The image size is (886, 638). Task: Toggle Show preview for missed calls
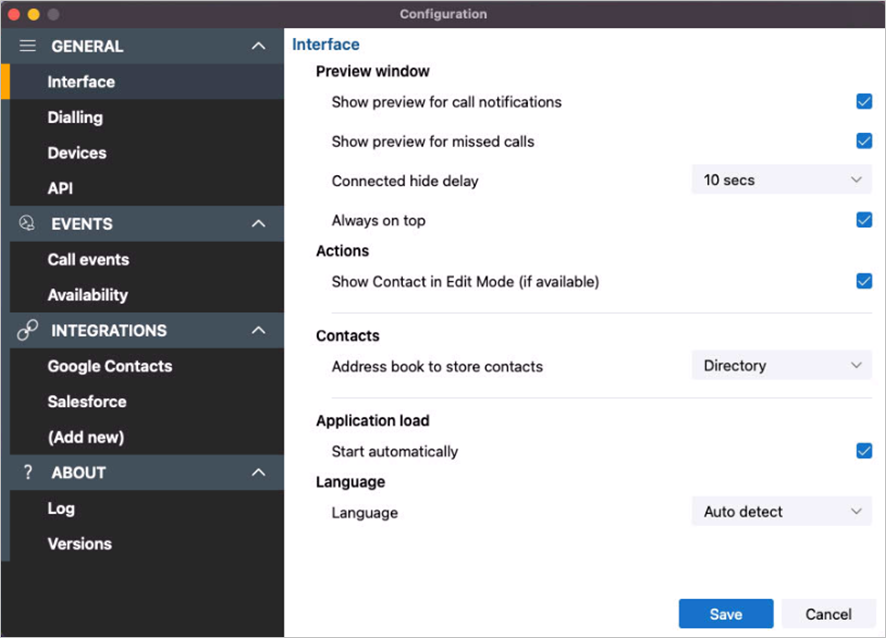864,141
